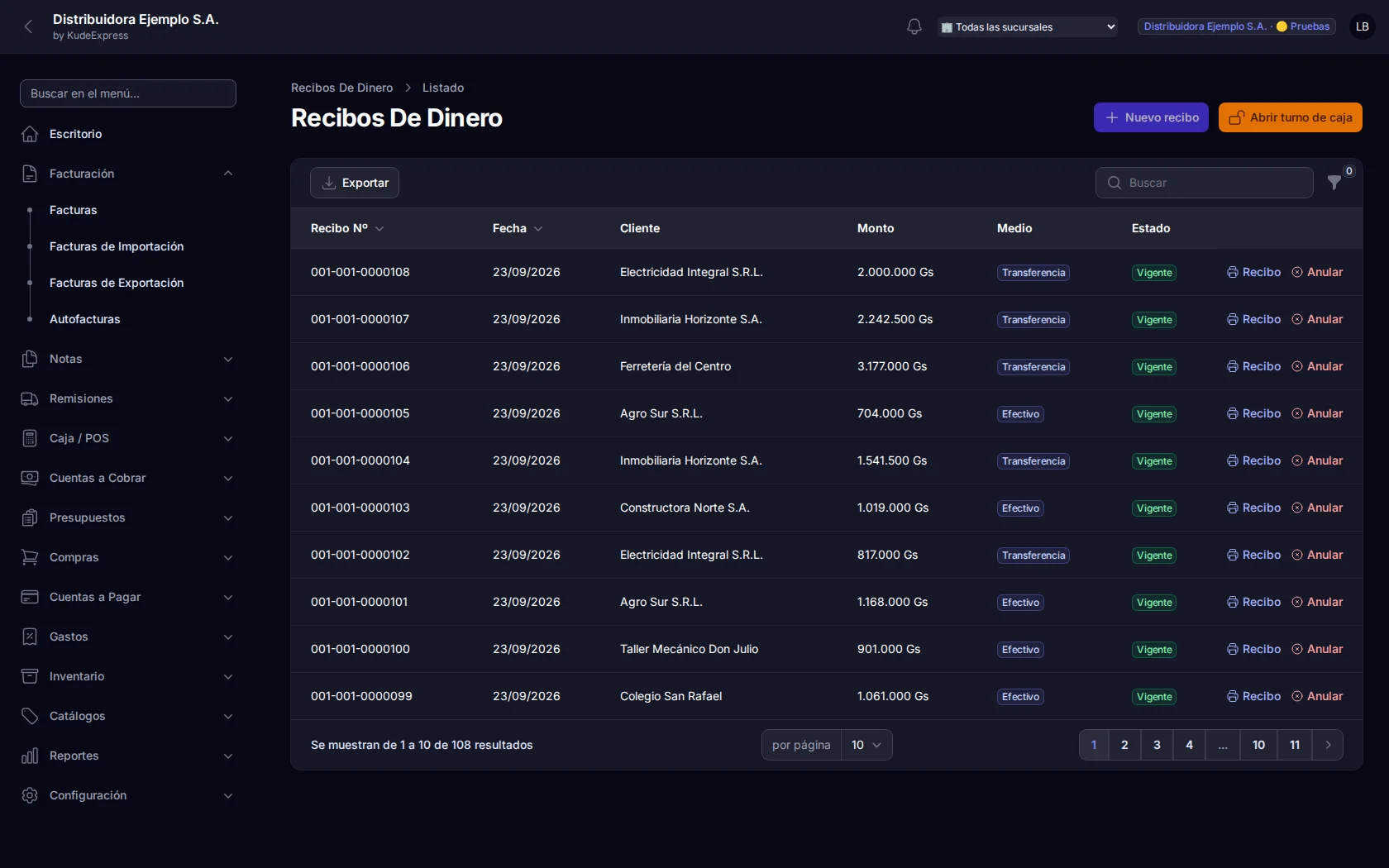
Task: Export the receipts list
Action: 355,183
